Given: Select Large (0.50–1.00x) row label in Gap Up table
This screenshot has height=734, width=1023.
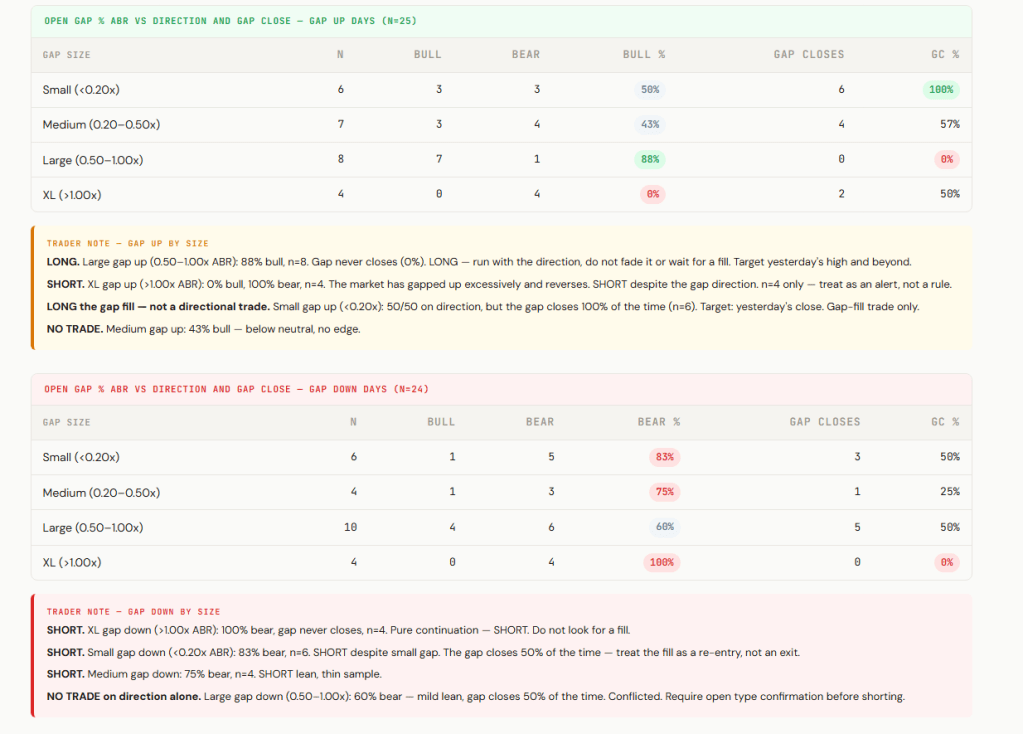Looking at the screenshot, I should pyautogui.click(x=93, y=160).
